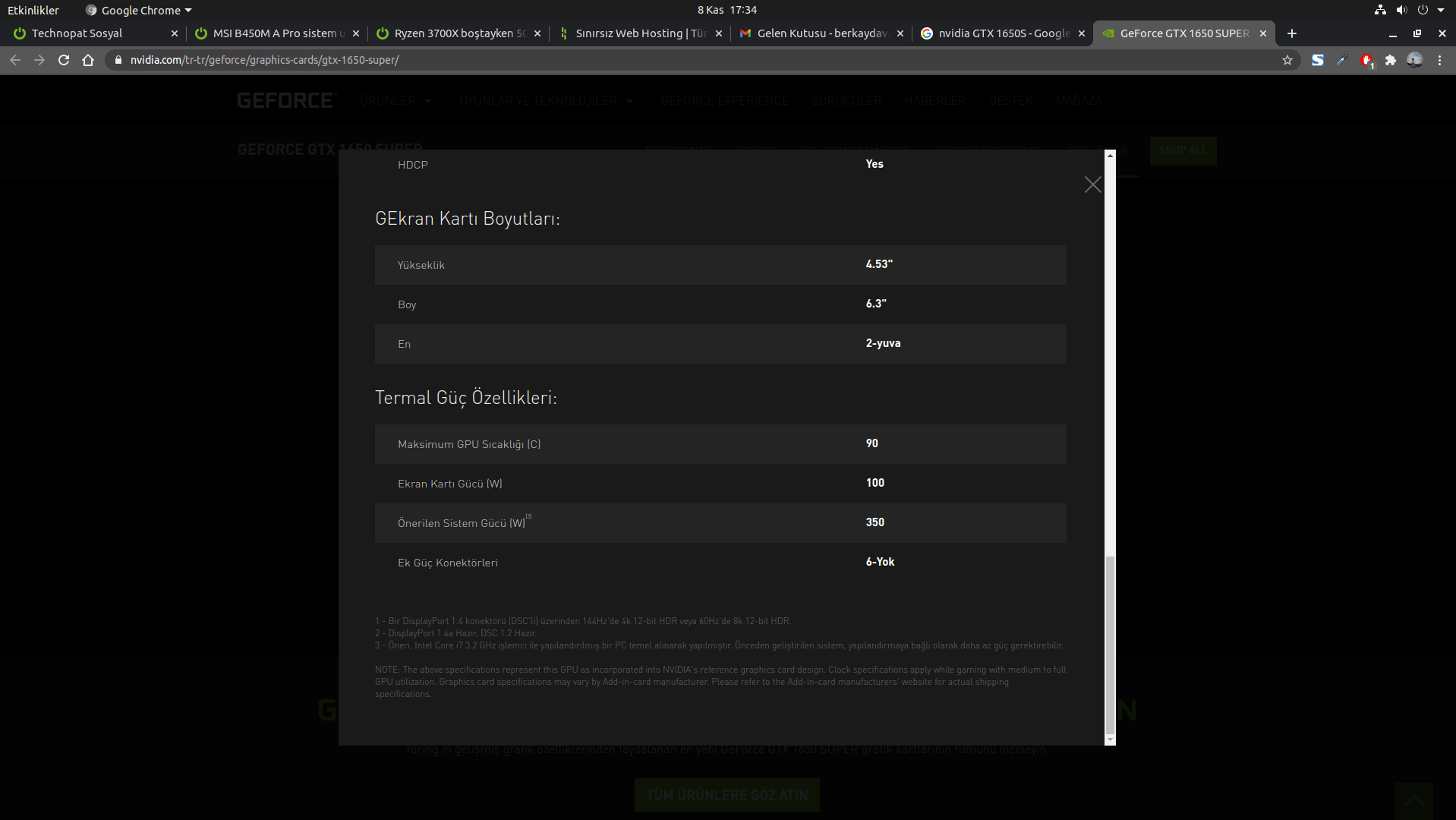The height and width of the screenshot is (820, 1456).
Task: Click the popup scrollbar thumb
Action: pyautogui.click(x=1110, y=645)
